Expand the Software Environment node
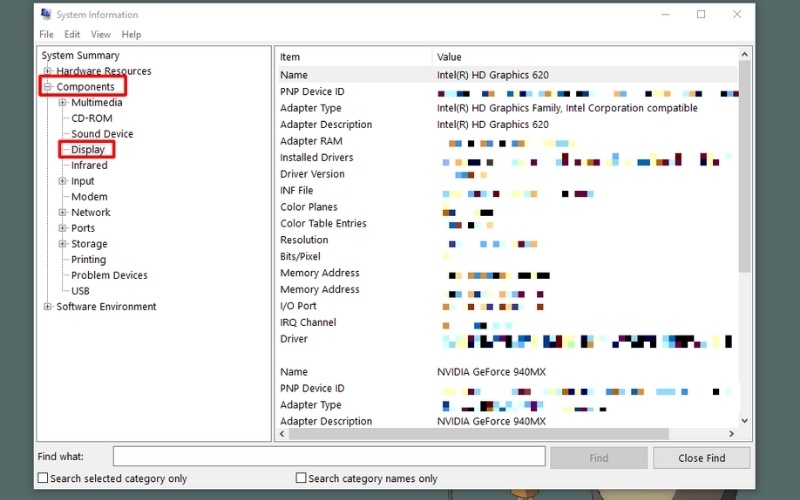This screenshot has width=800, height=500. tap(47, 307)
